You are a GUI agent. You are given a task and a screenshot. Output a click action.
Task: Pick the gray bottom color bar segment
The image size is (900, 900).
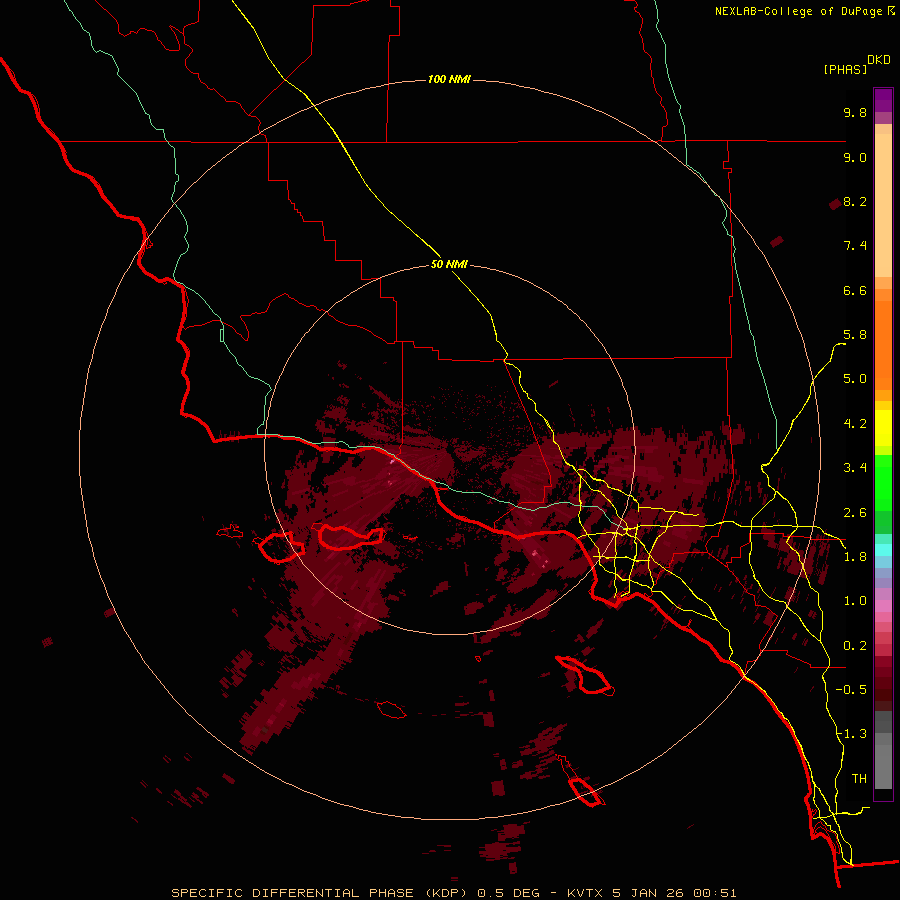pos(883,769)
